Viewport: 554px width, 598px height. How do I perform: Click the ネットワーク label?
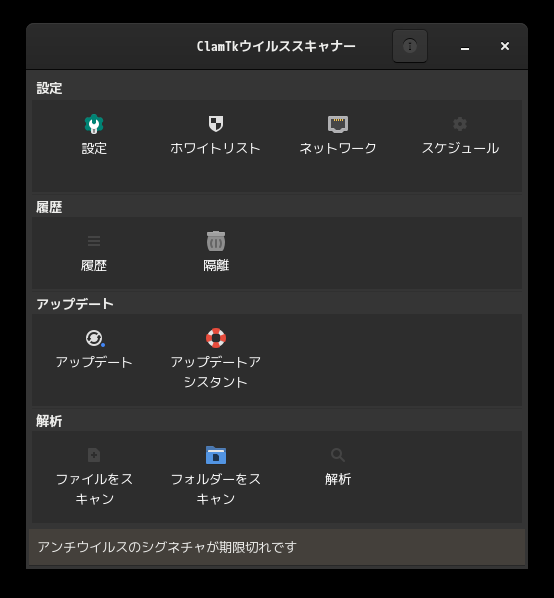(x=338, y=148)
